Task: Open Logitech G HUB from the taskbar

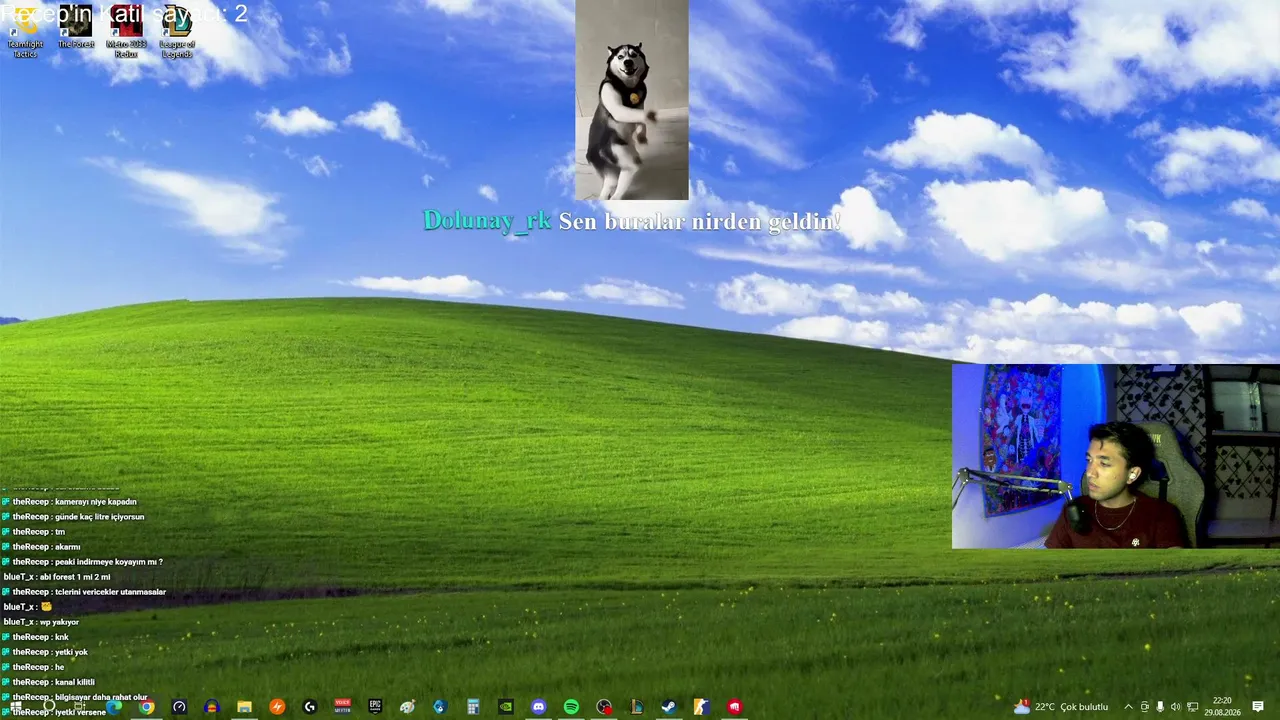Action: (x=310, y=707)
